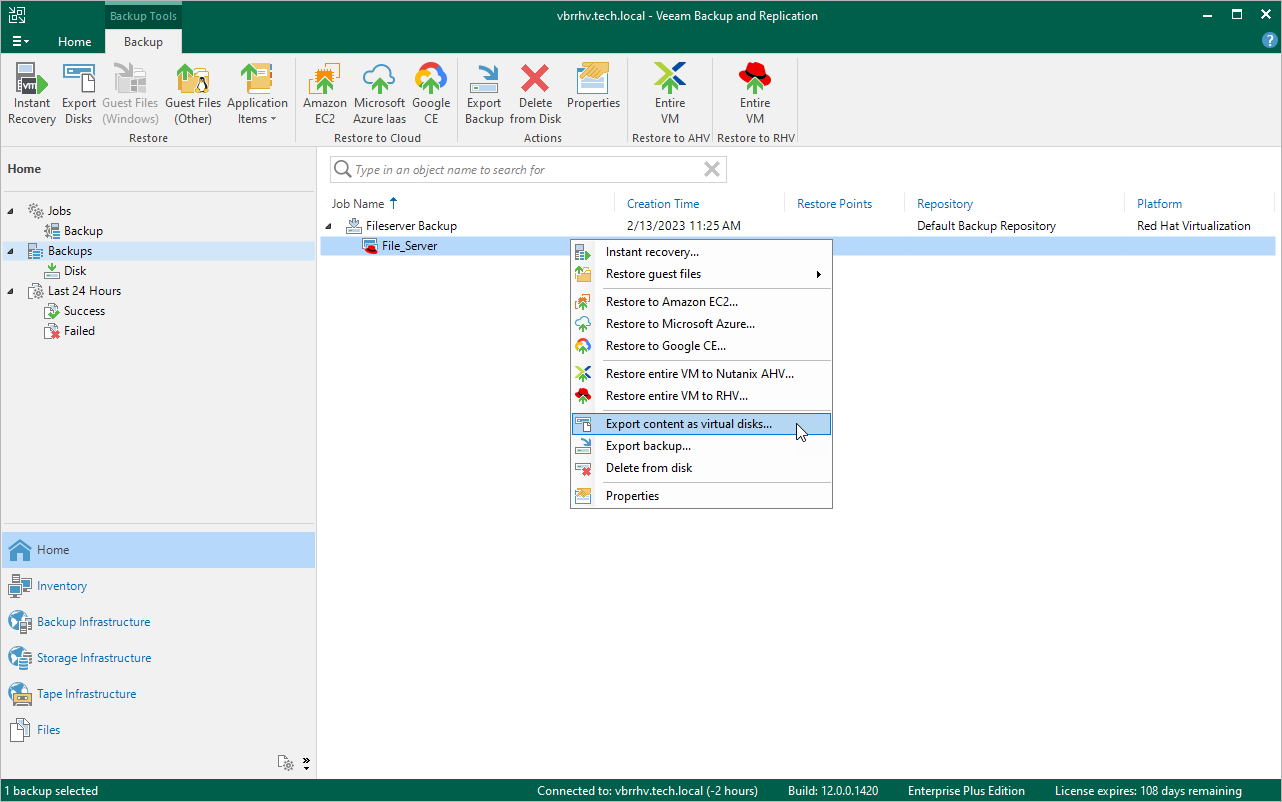Switch to Home view in sidebar

point(158,550)
